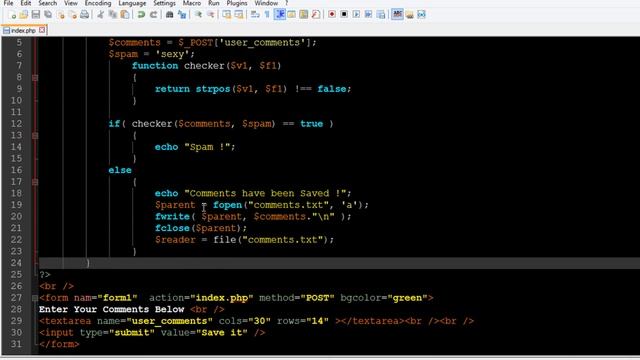The image size is (640, 360).
Task: Select the index.php tab
Action: point(23,31)
